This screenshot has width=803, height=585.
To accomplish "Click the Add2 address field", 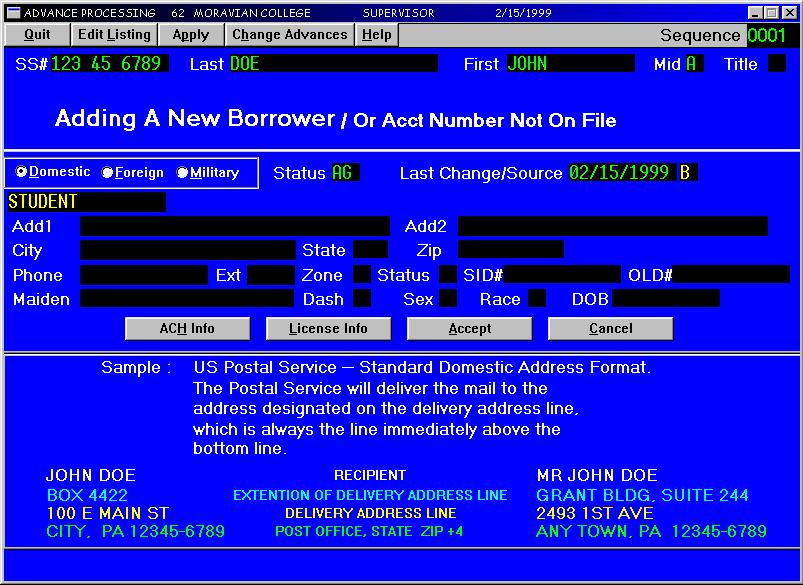I will [x=612, y=226].
